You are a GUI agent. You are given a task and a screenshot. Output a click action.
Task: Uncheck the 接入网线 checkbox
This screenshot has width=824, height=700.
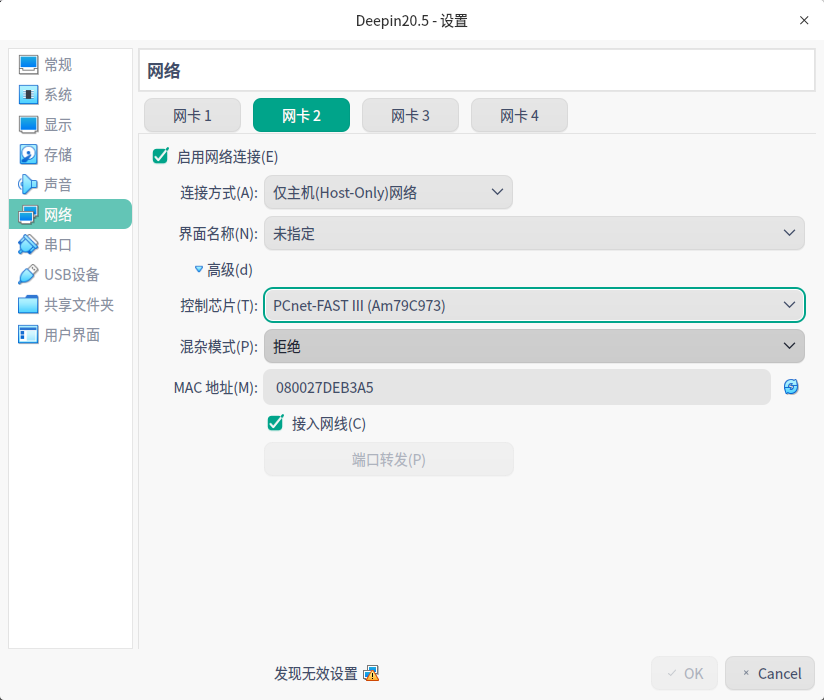tap(276, 423)
